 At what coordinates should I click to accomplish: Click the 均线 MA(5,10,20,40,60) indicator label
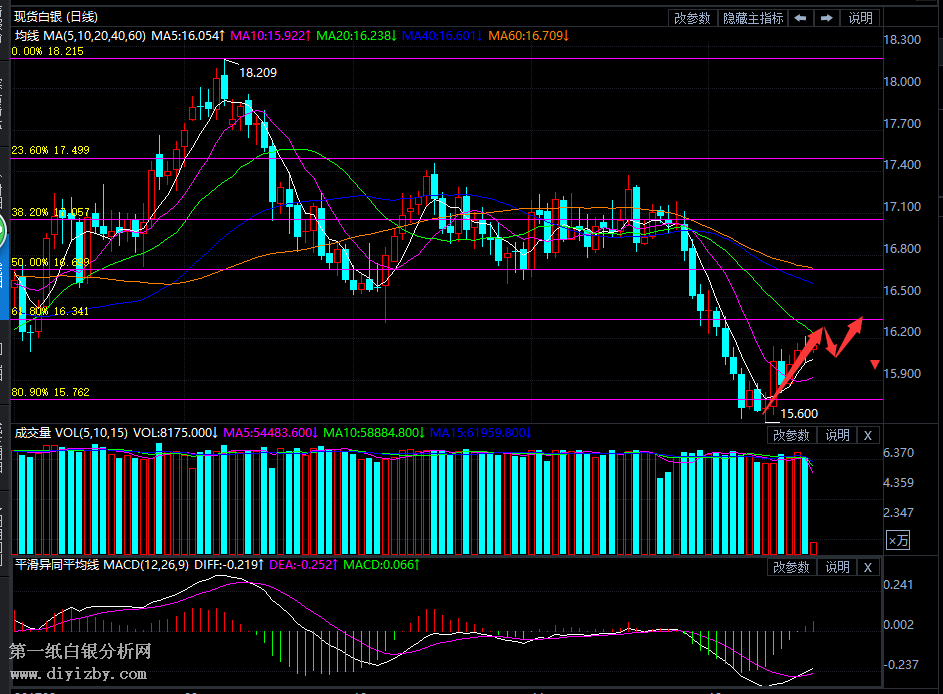80,36
